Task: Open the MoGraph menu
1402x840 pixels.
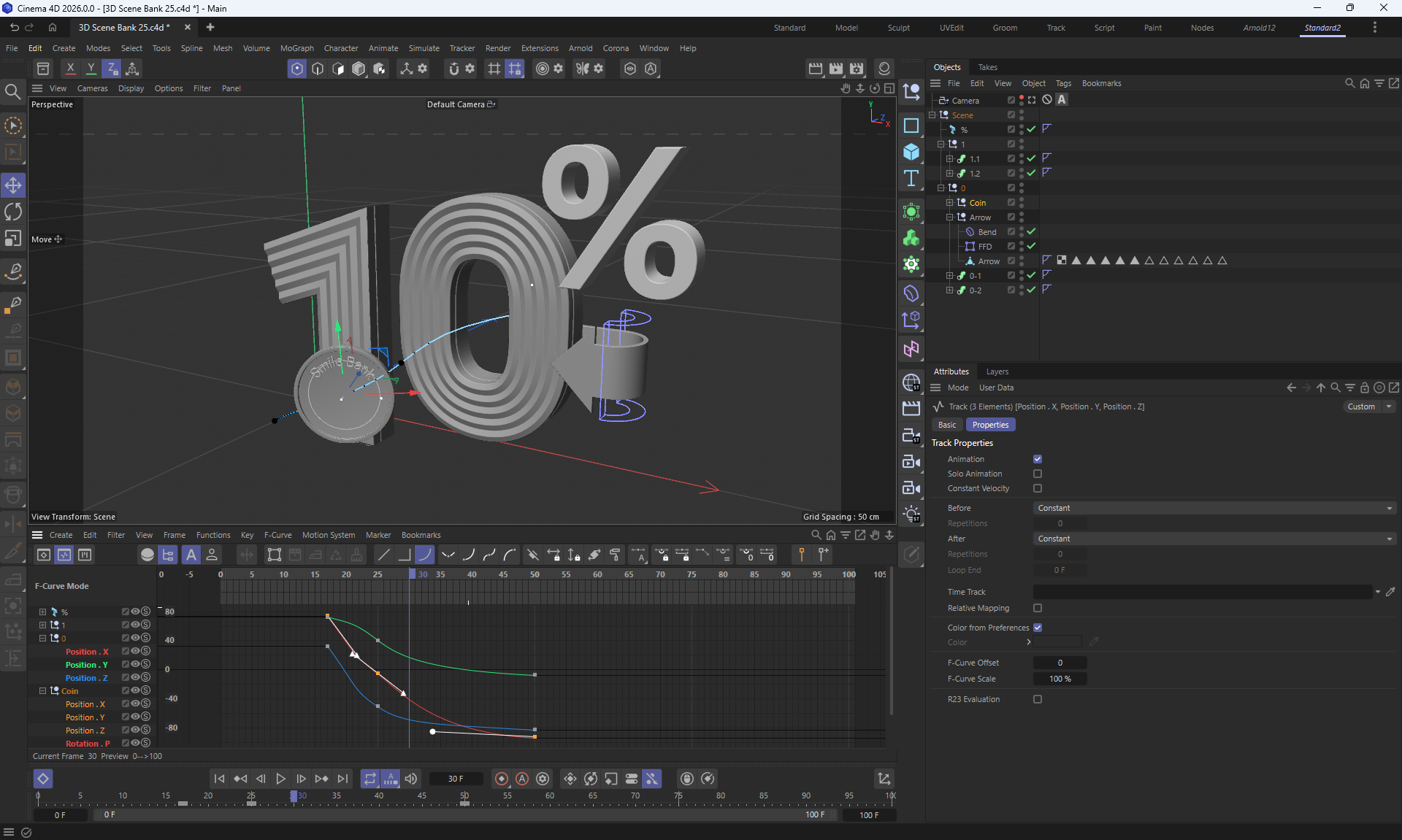Action: pyautogui.click(x=296, y=48)
